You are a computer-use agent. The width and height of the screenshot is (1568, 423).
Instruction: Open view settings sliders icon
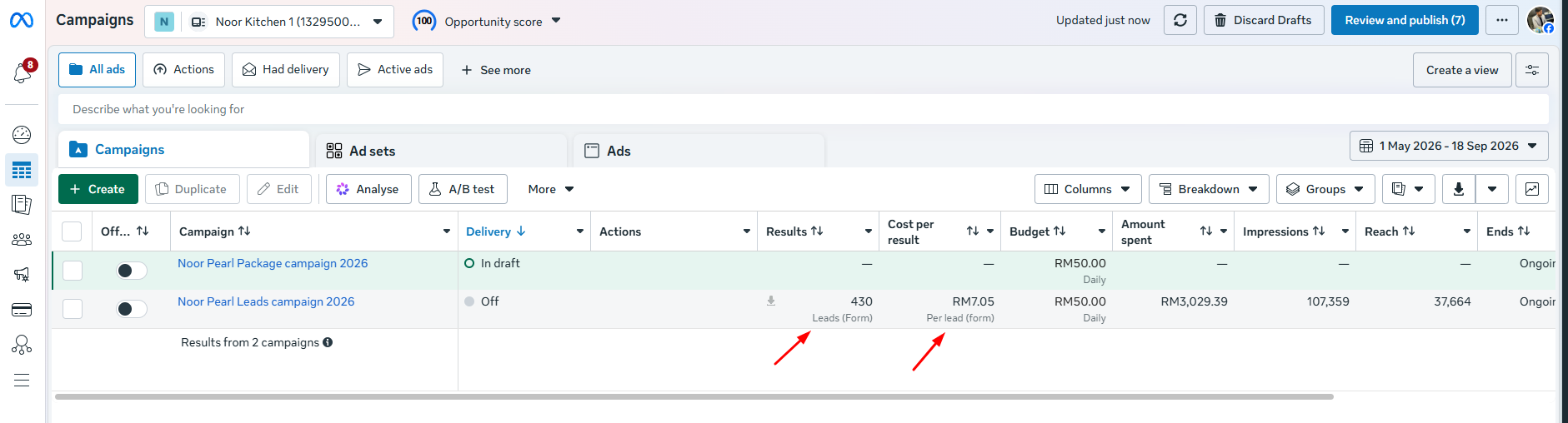pyautogui.click(x=1532, y=70)
